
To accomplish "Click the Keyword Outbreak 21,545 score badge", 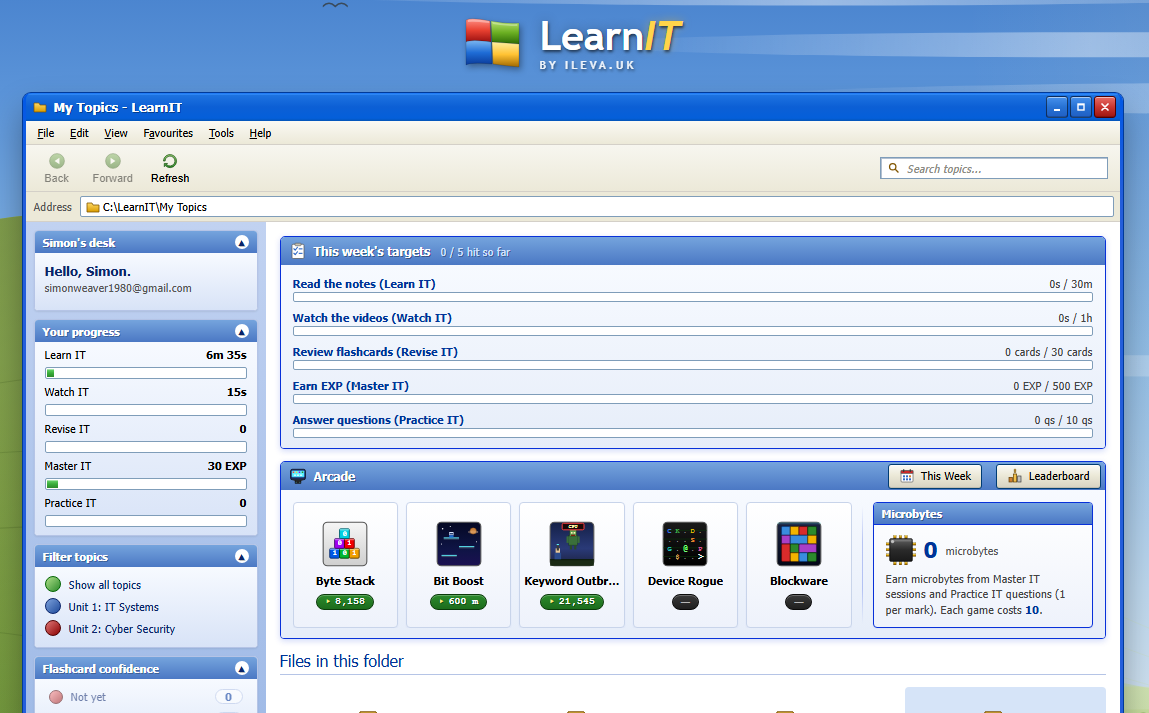I will click(572, 602).
